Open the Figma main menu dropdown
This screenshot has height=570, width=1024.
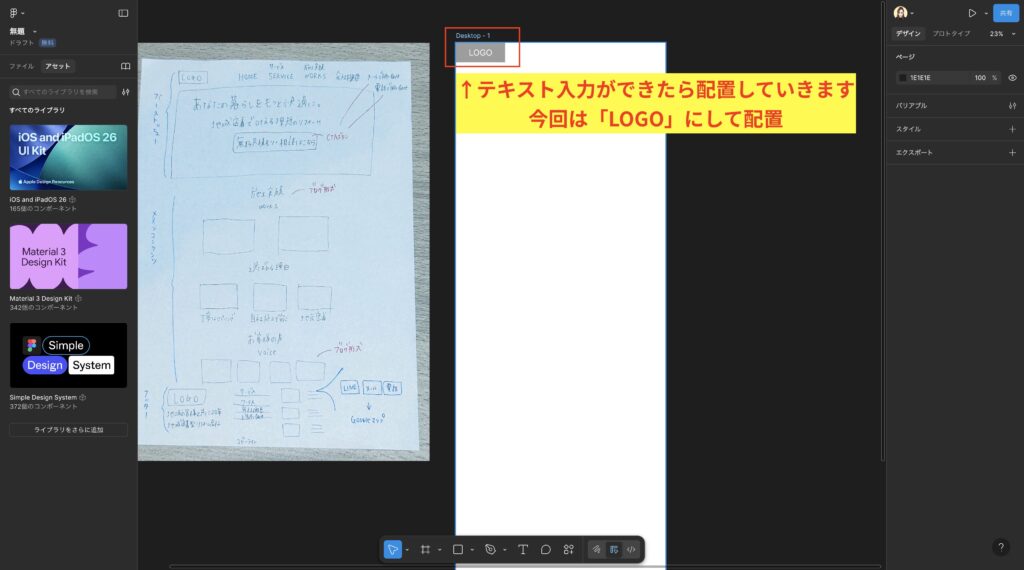pyautogui.click(x=18, y=13)
